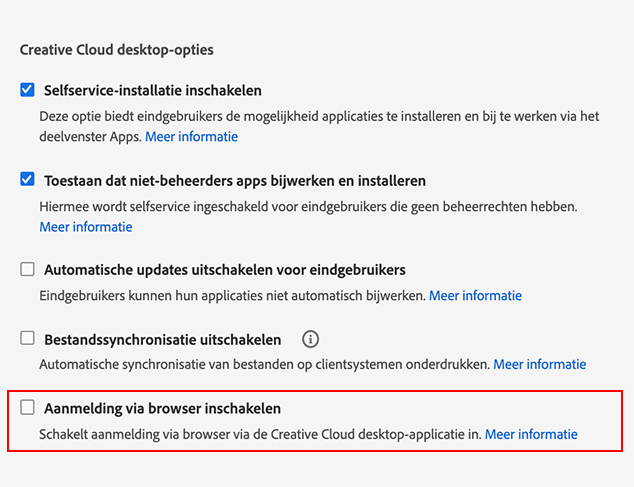Disable the Toestaan dat niet-beheerders checkbox
This screenshot has width=634, height=487.
point(28,181)
